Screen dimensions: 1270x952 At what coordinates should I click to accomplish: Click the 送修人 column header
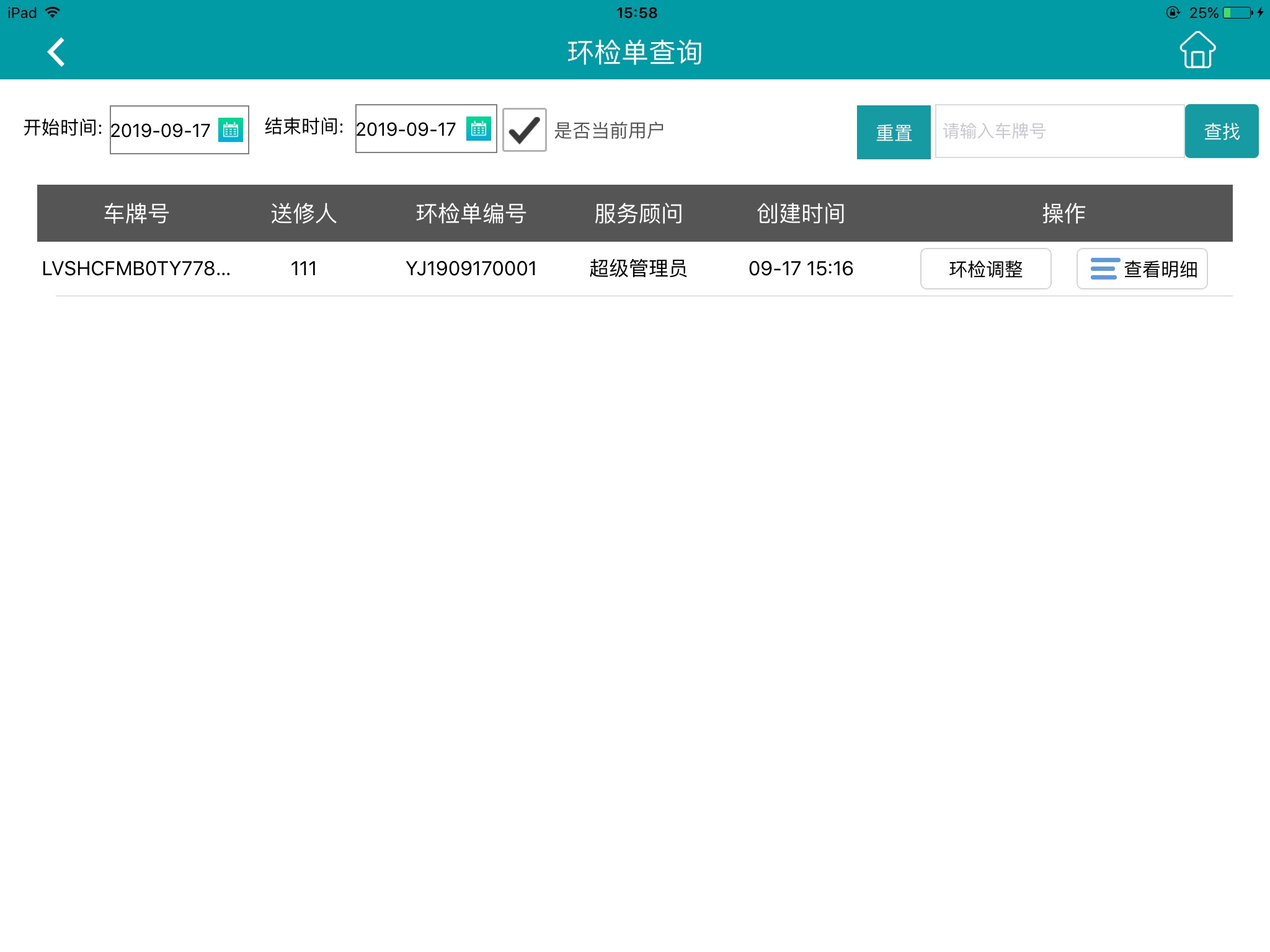(304, 213)
